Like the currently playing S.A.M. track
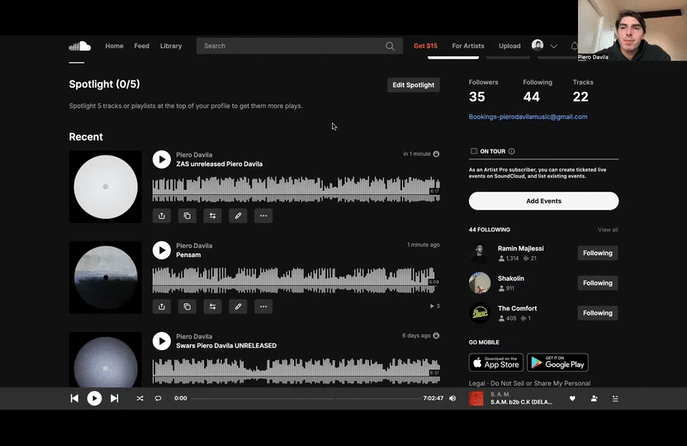This screenshot has width=687, height=446. [572, 398]
